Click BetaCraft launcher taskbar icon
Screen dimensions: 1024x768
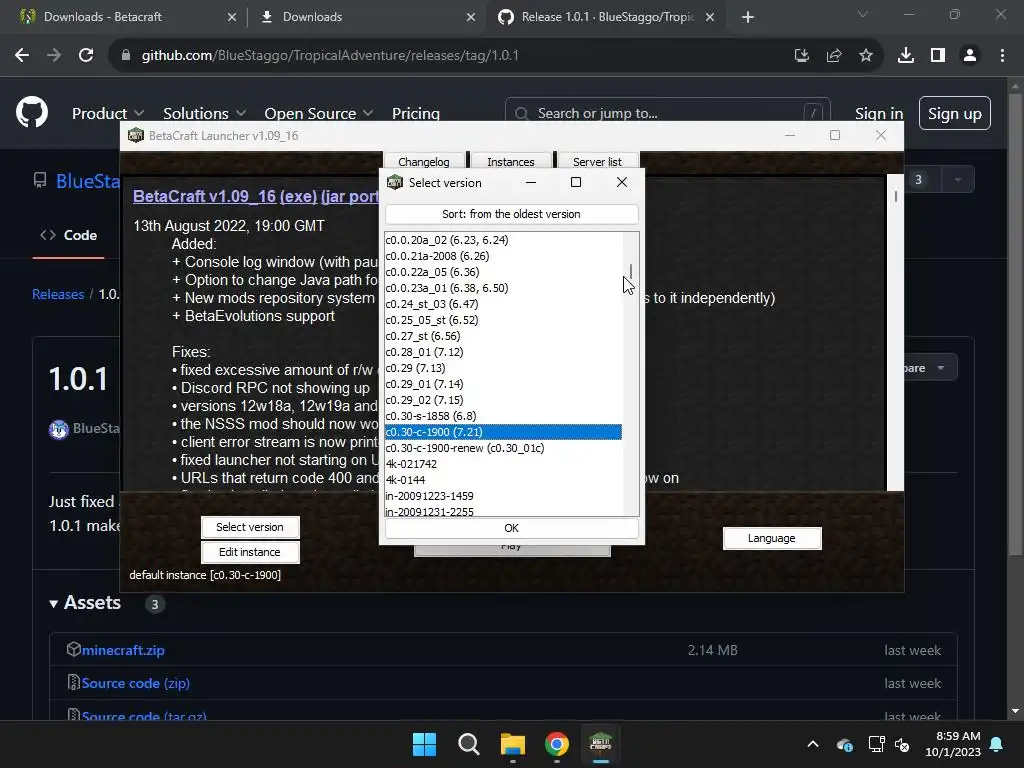pos(601,744)
